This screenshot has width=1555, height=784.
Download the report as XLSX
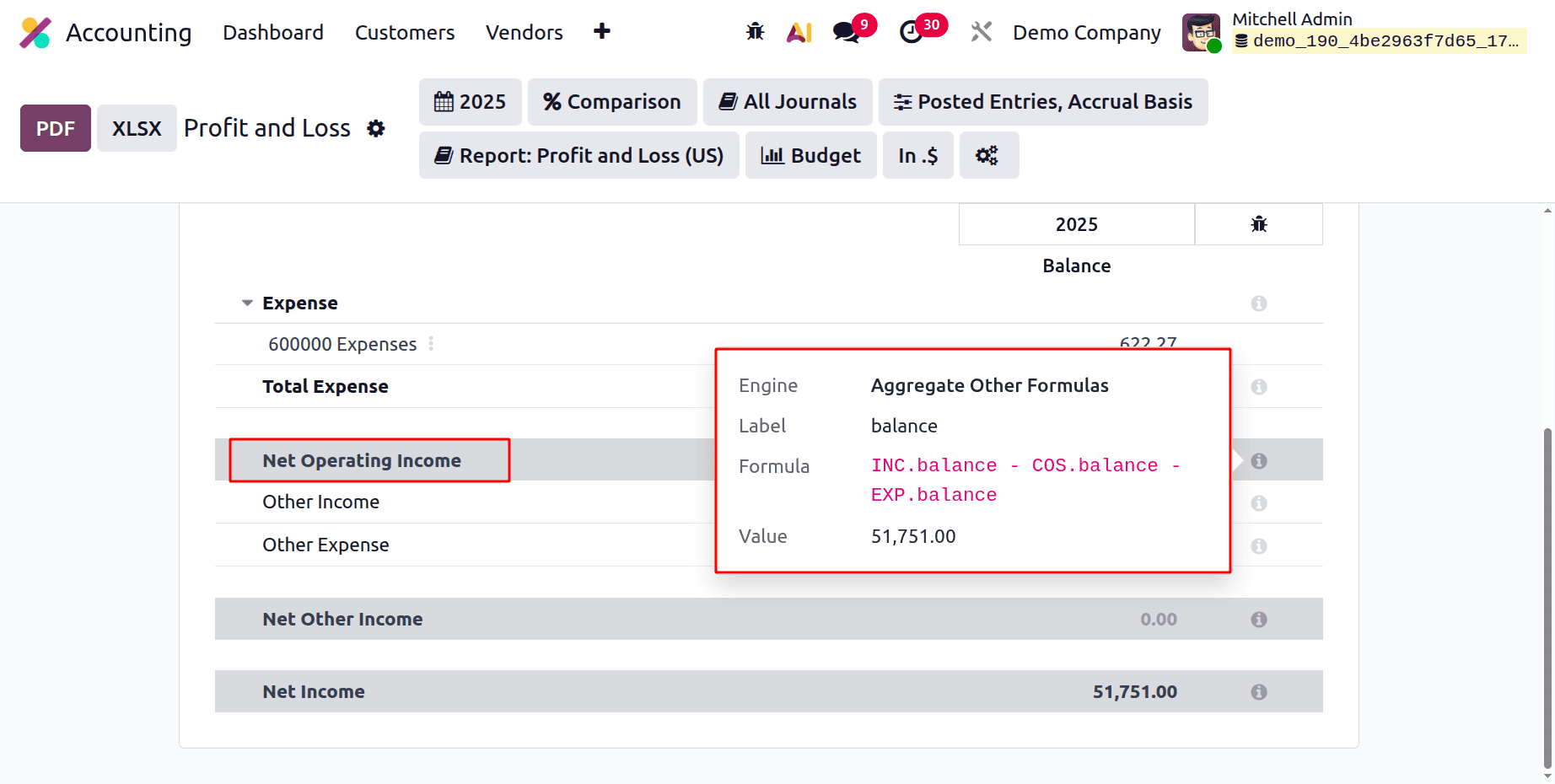137,128
